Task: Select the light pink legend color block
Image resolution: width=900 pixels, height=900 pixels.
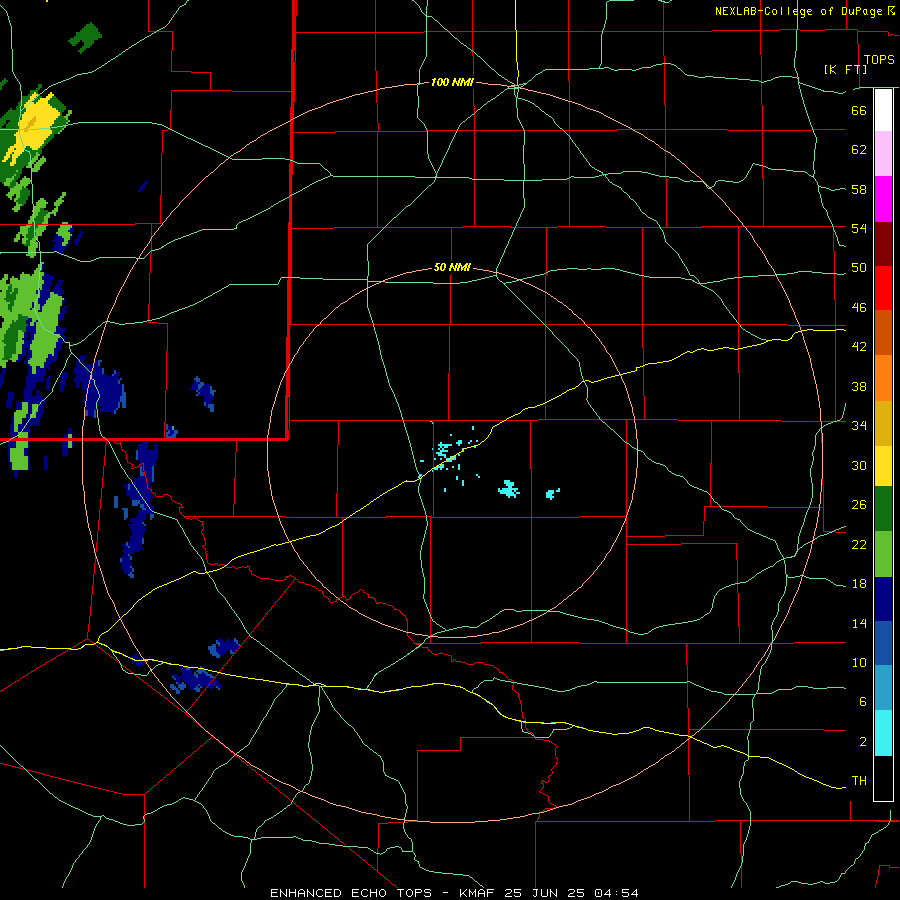Action: pos(883,153)
